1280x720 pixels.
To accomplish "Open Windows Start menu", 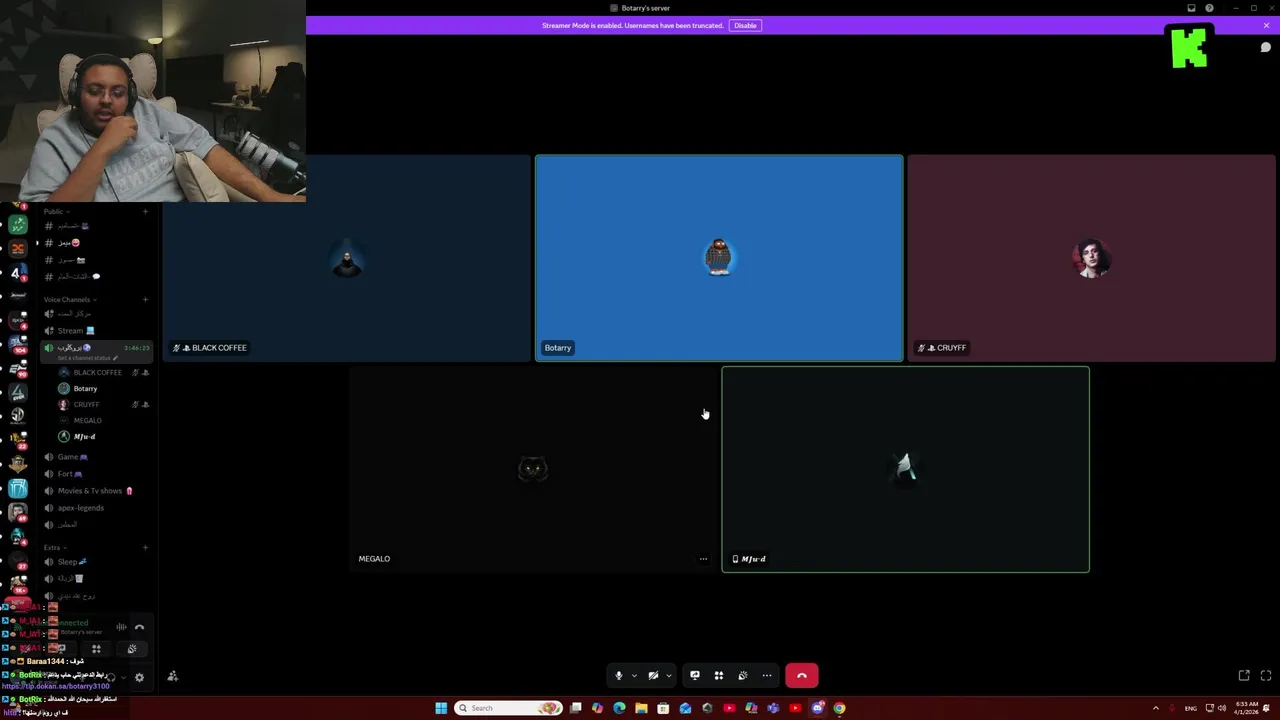I will pyautogui.click(x=441, y=708).
